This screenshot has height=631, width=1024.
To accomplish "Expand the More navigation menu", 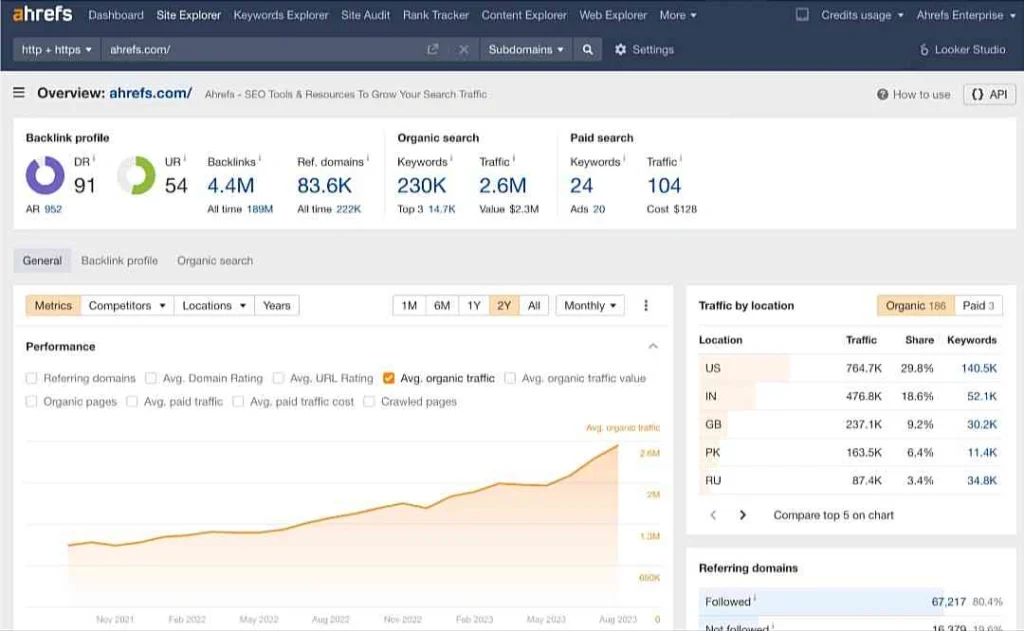I will tap(678, 14).
